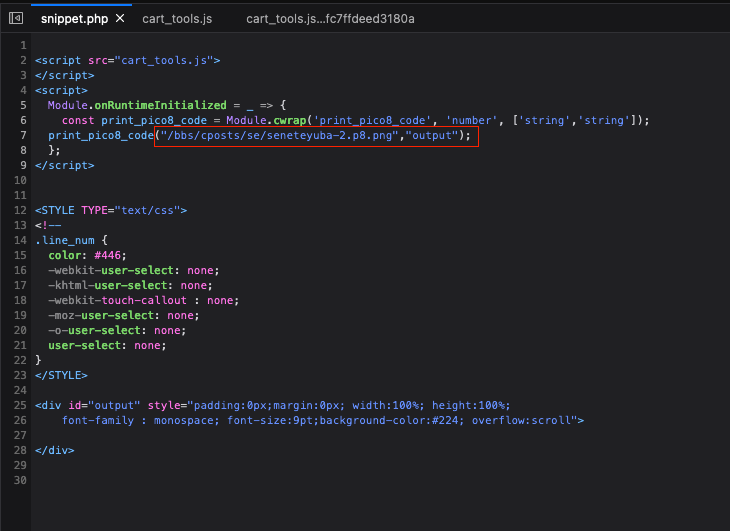Click -o-user-select property line
Screen dimensions: 730x531
point(117,330)
